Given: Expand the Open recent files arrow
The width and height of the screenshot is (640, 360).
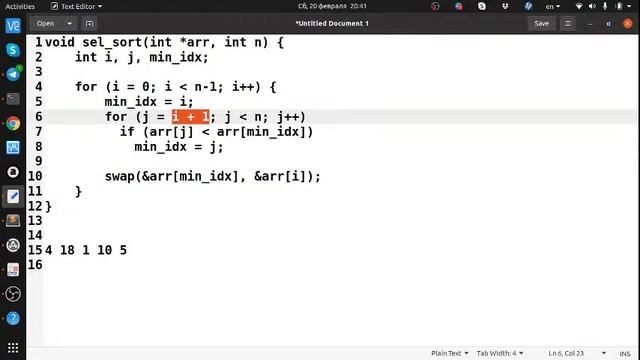Looking at the screenshot, I should 69,24.
